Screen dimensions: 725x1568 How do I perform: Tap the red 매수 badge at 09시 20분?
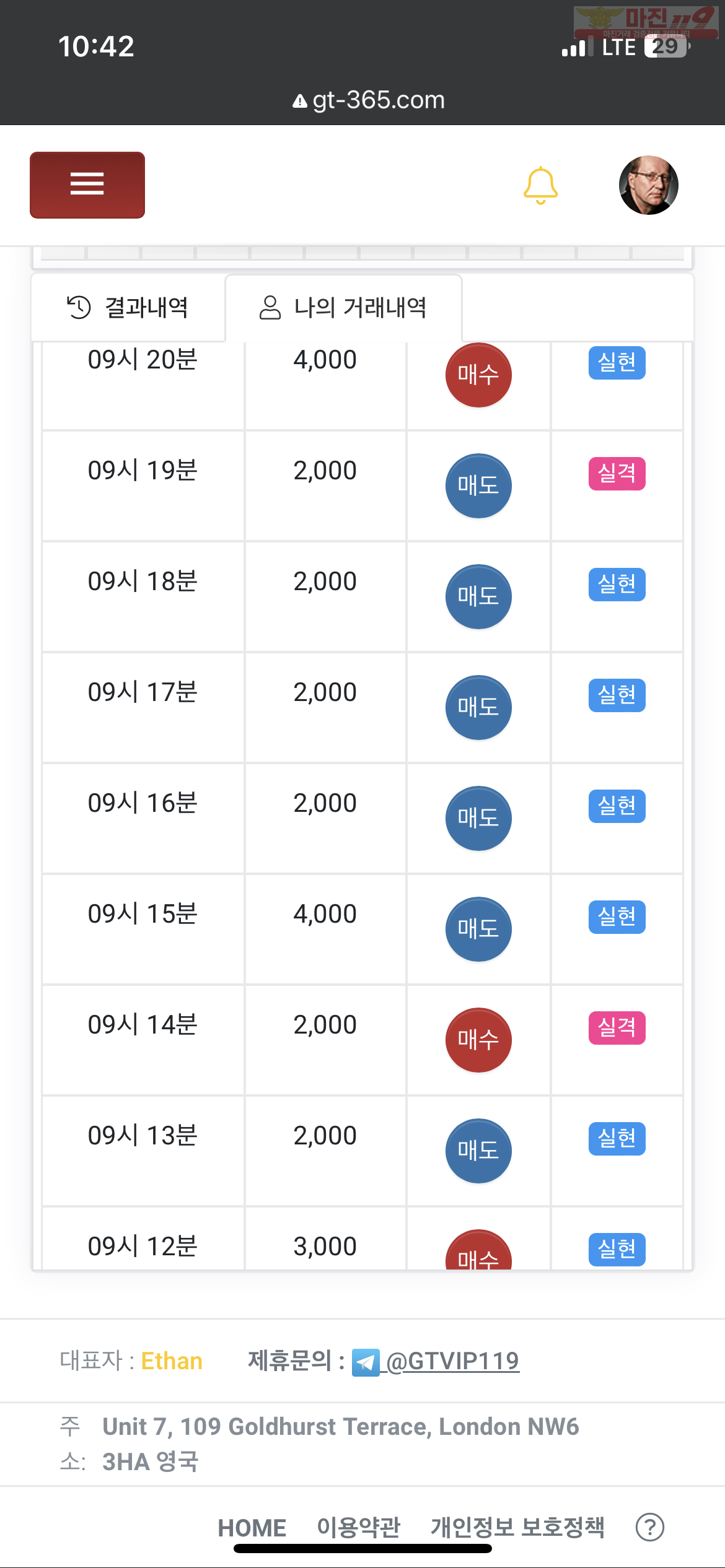[478, 375]
